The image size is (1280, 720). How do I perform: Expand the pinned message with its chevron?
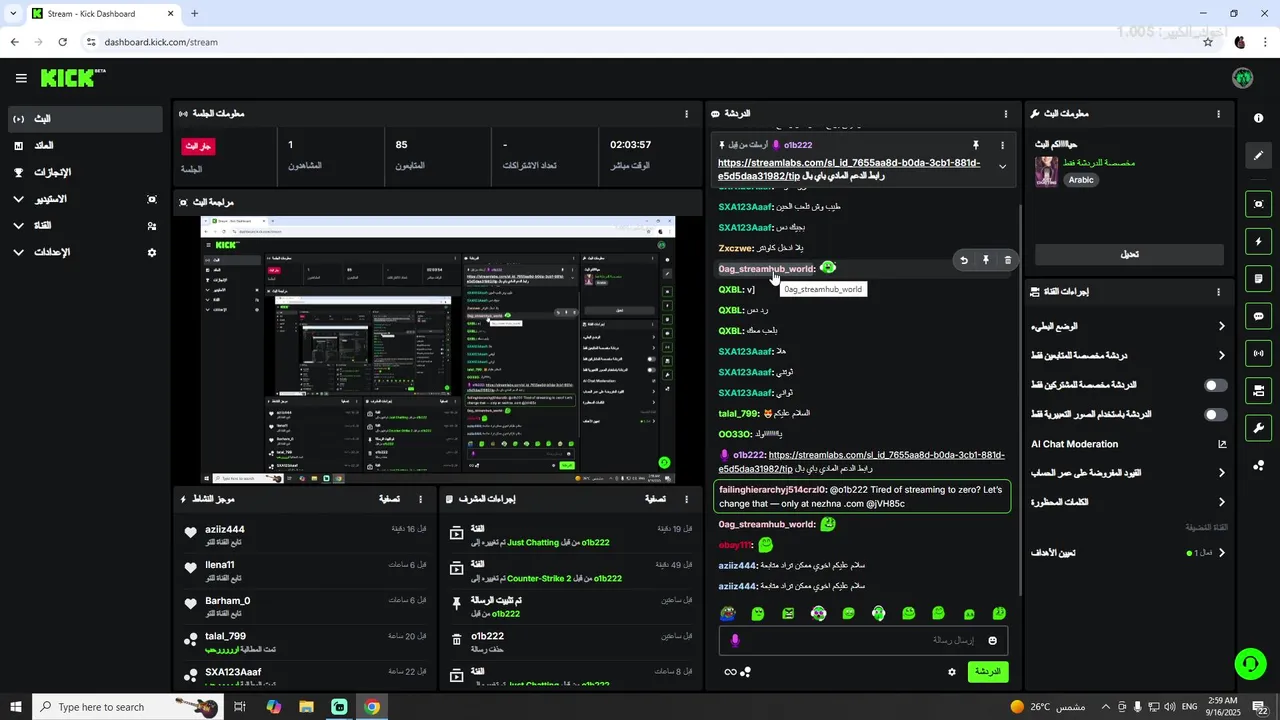(1002, 167)
